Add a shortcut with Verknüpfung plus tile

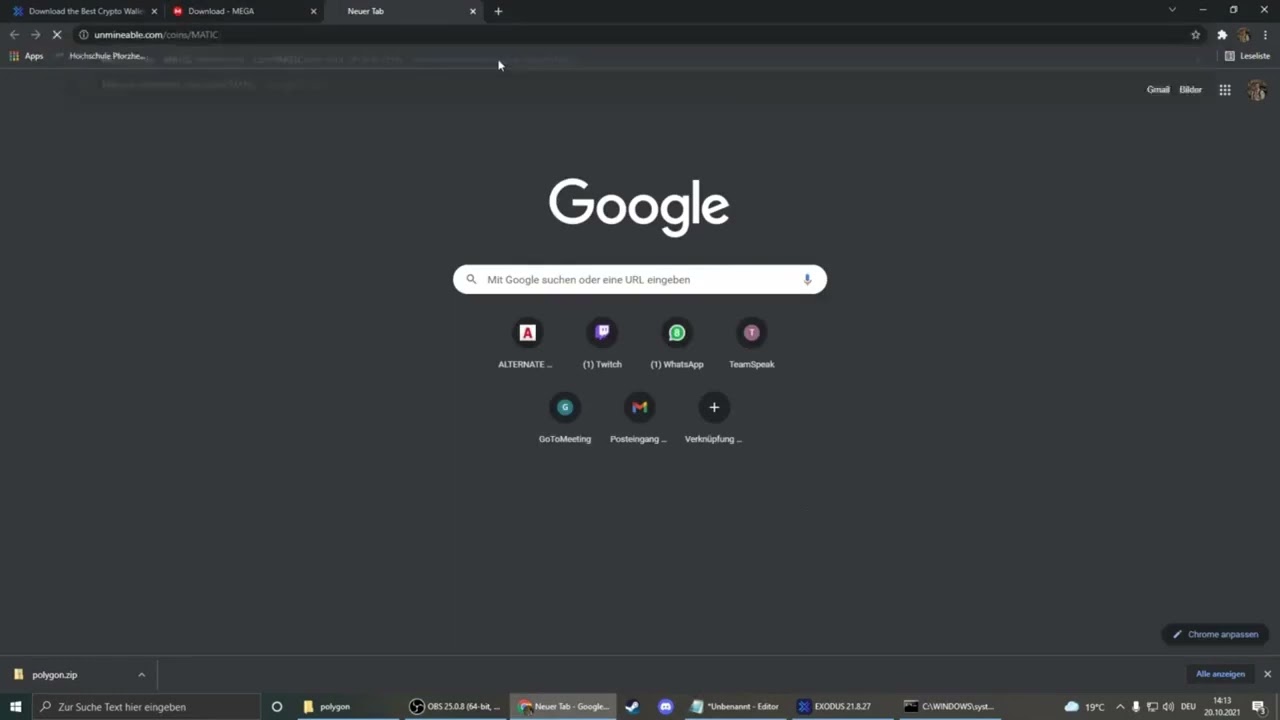pos(714,419)
